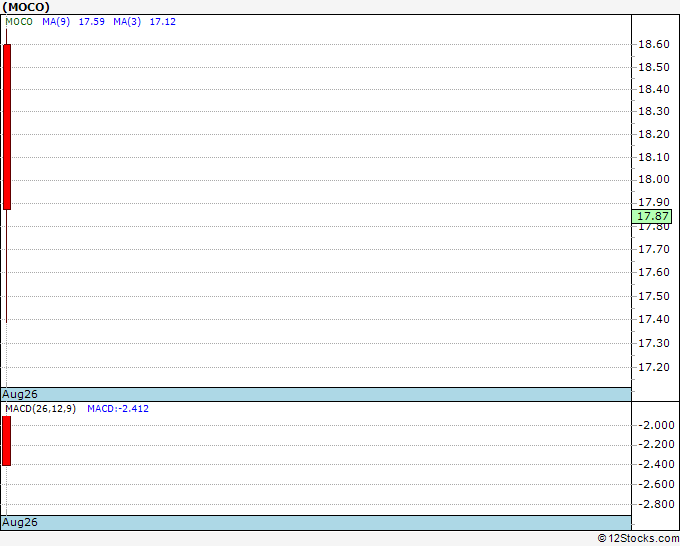The width and height of the screenshot is (680, 546).
Task: Click the -2.600 MACD axis label
Action: click(657, 484)
